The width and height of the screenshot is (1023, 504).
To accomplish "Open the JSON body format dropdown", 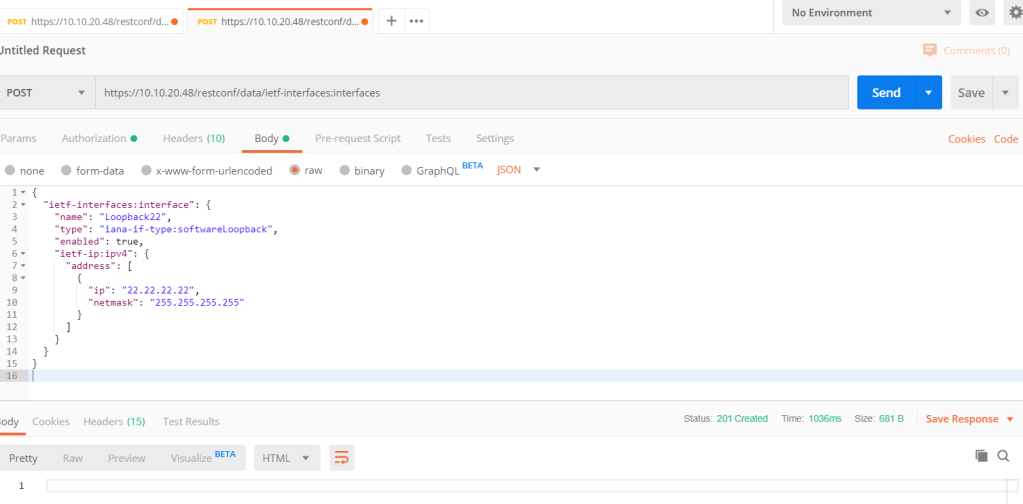I will click(x=518, y=170).
